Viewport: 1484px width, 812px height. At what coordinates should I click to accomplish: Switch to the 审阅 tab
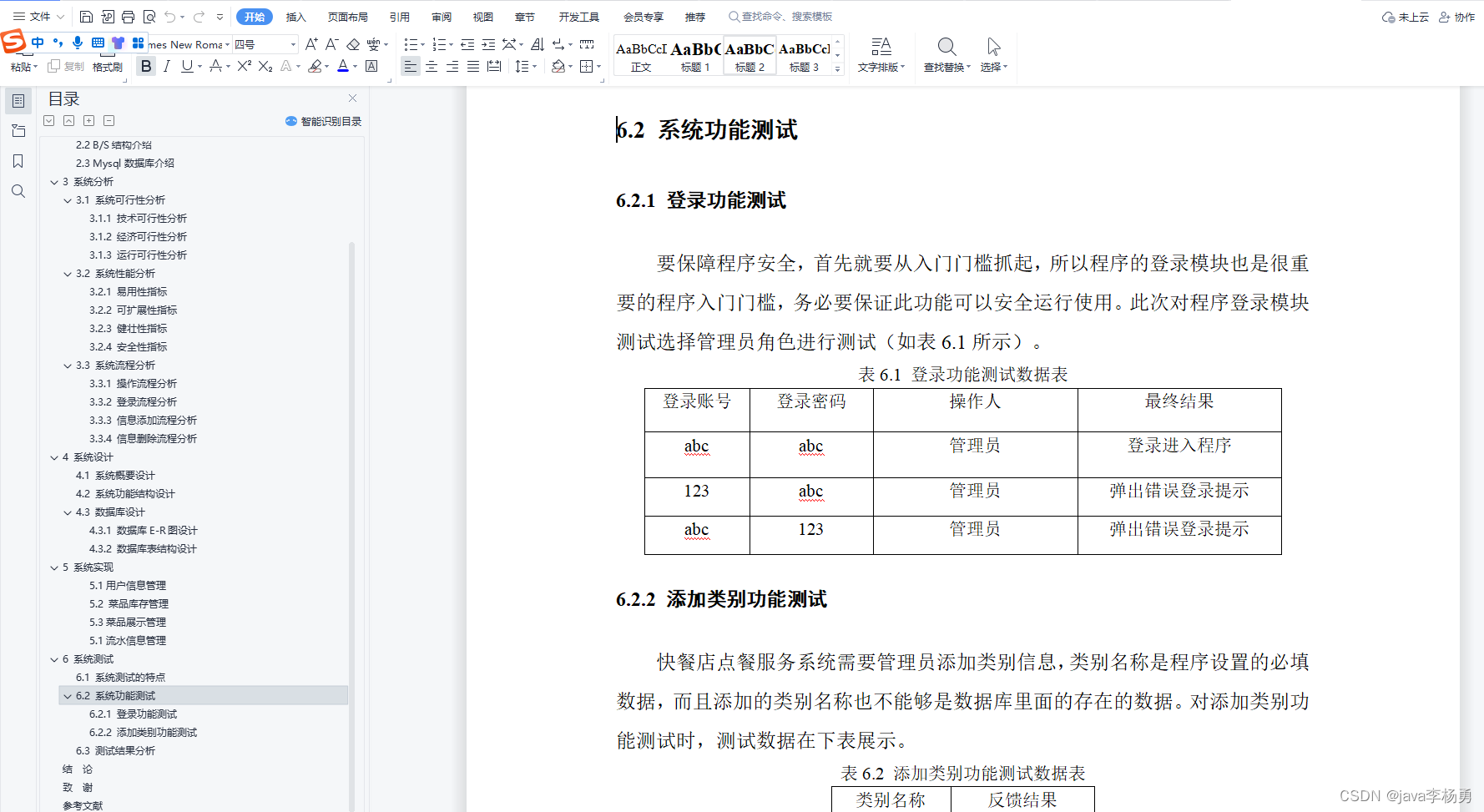[x=442, y=17]
